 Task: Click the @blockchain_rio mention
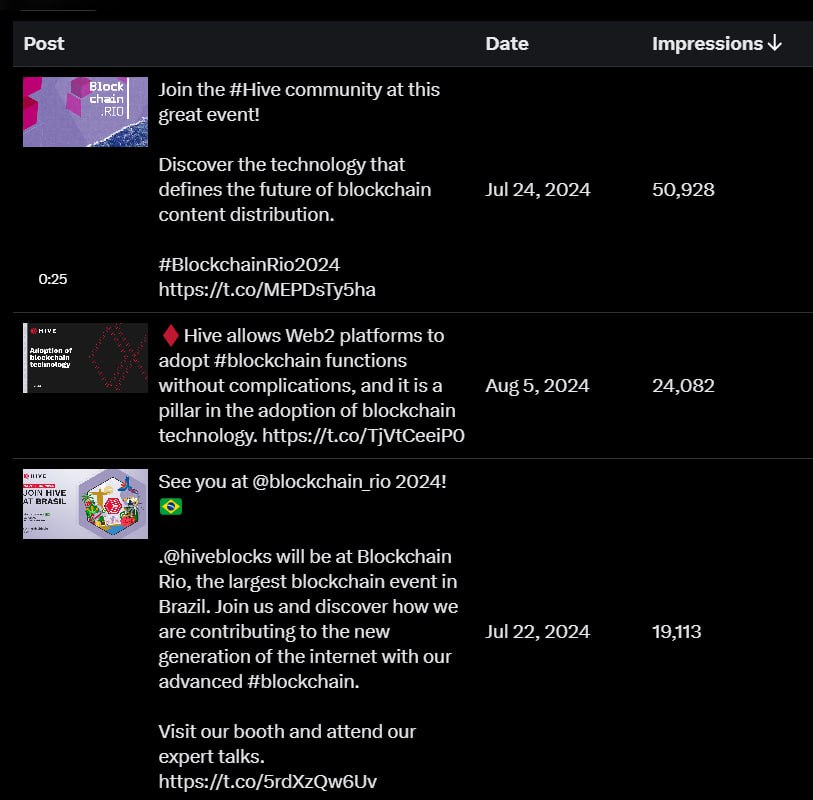321,482
